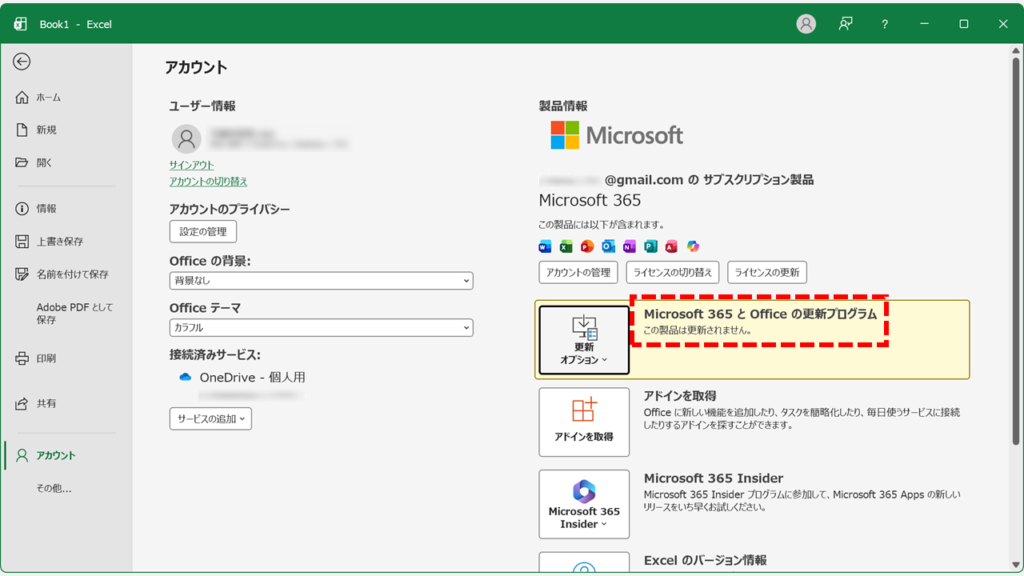Click the OneDrive cloud icon
1024x576 pixels.
185,377
